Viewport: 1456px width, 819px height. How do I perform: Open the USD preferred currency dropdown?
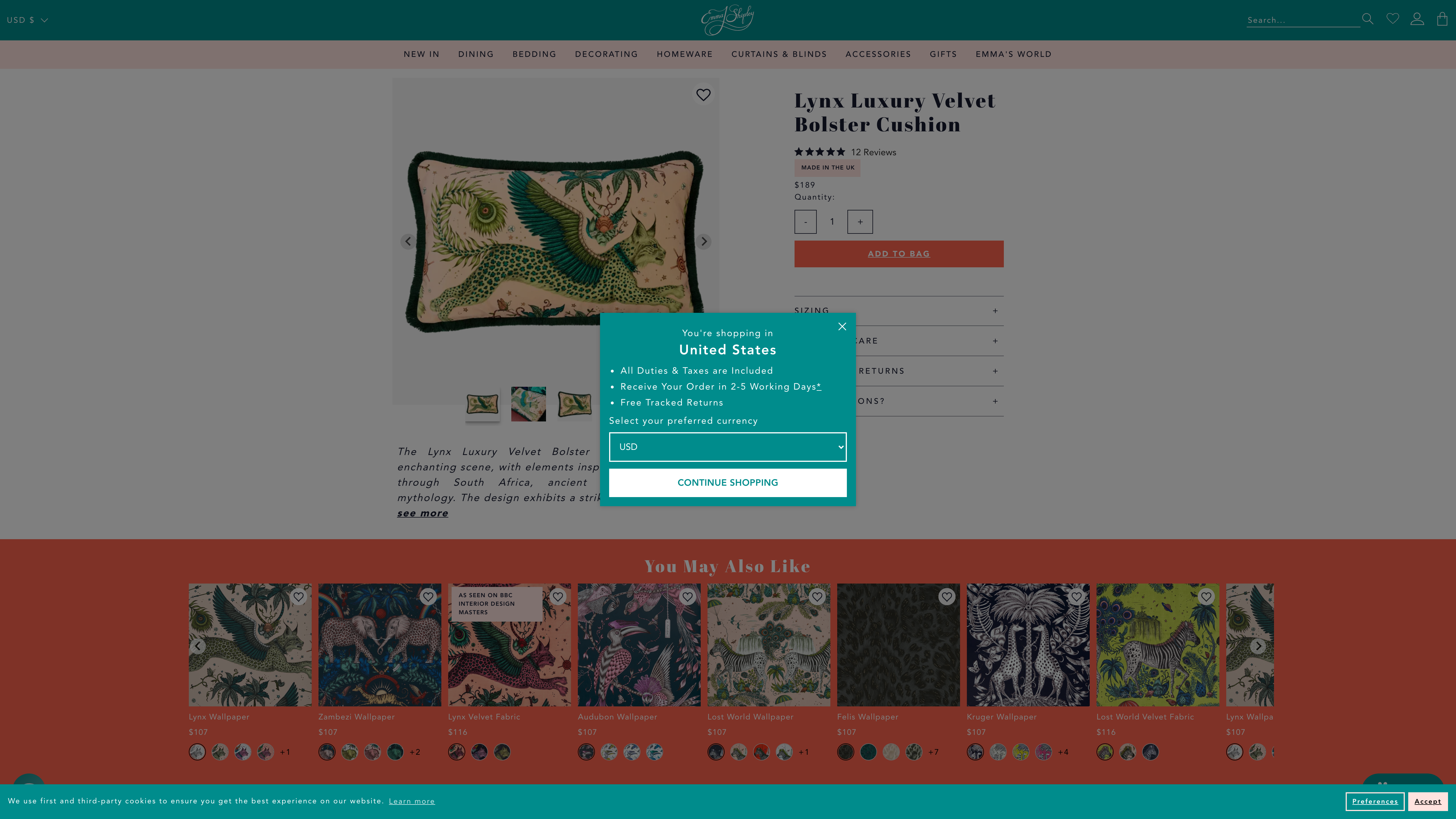[x=727, y=446]
